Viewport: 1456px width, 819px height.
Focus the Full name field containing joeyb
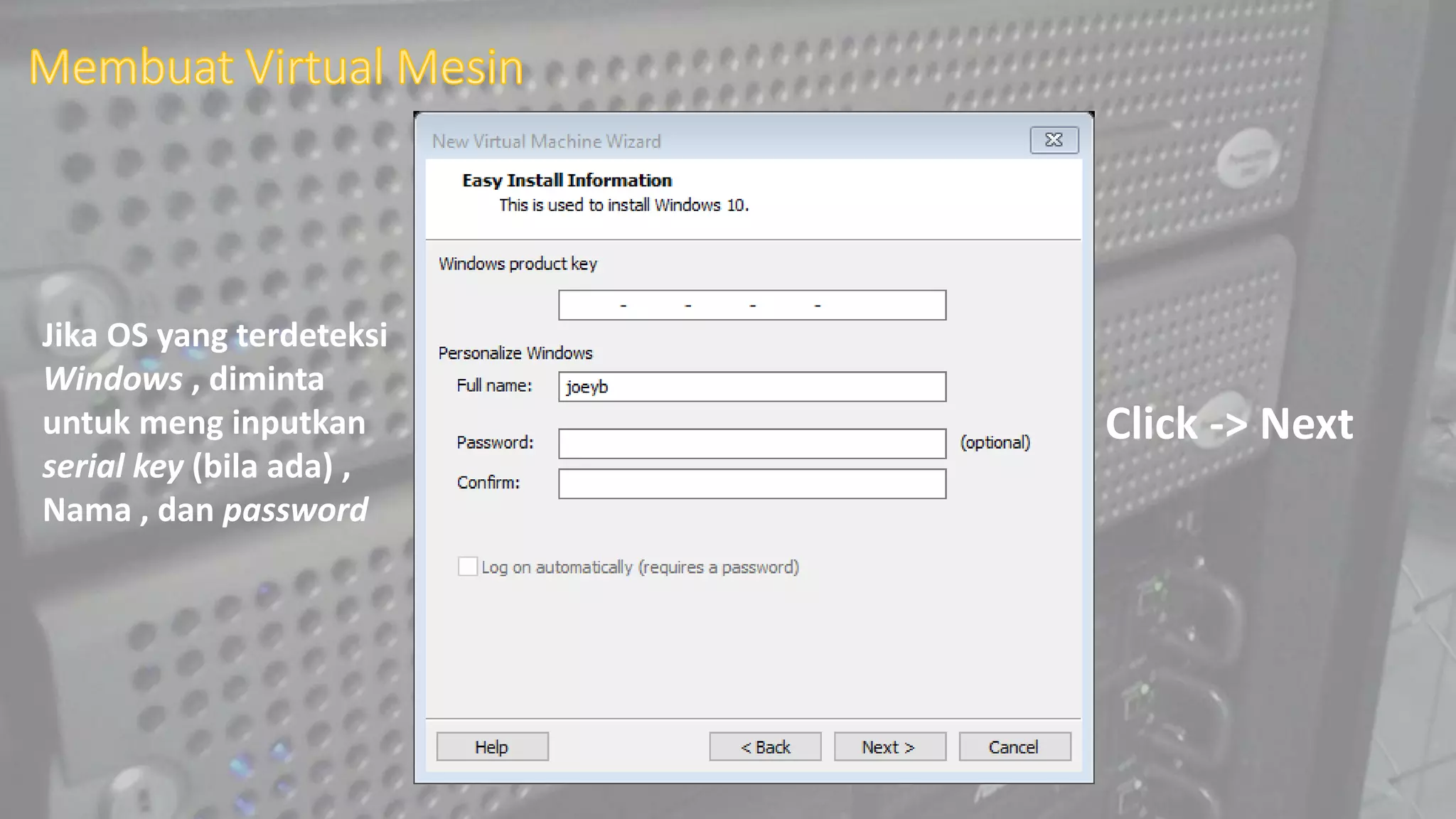(x=752, y=387)
